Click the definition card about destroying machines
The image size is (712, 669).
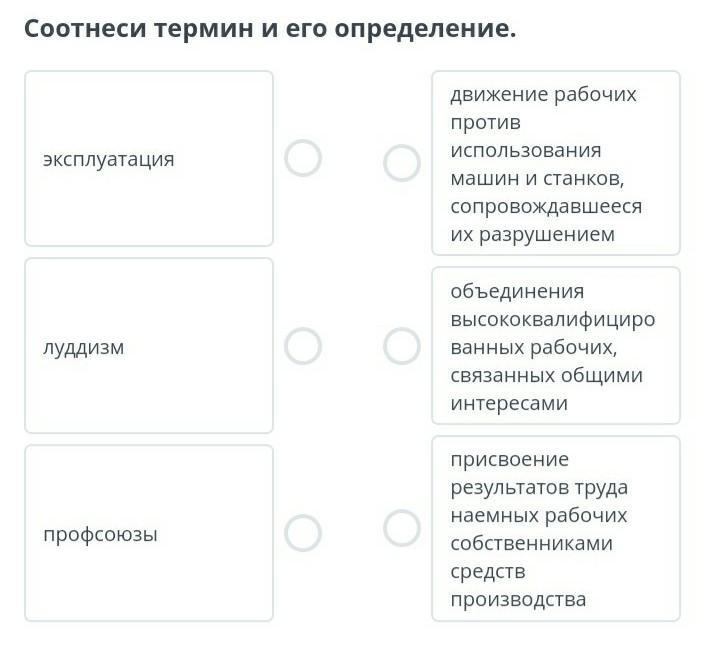(x=556, y=163)
